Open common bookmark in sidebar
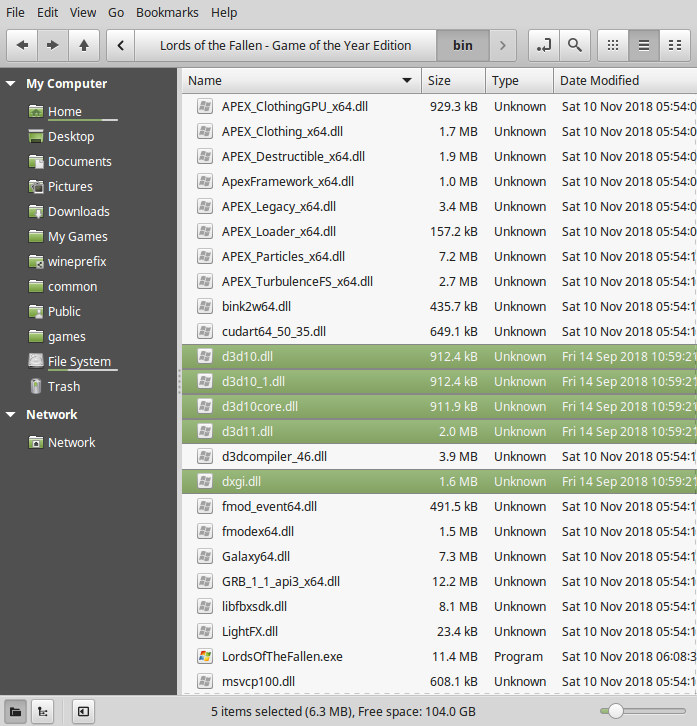This screenshot has height=726, width=697. pos(72,287)
